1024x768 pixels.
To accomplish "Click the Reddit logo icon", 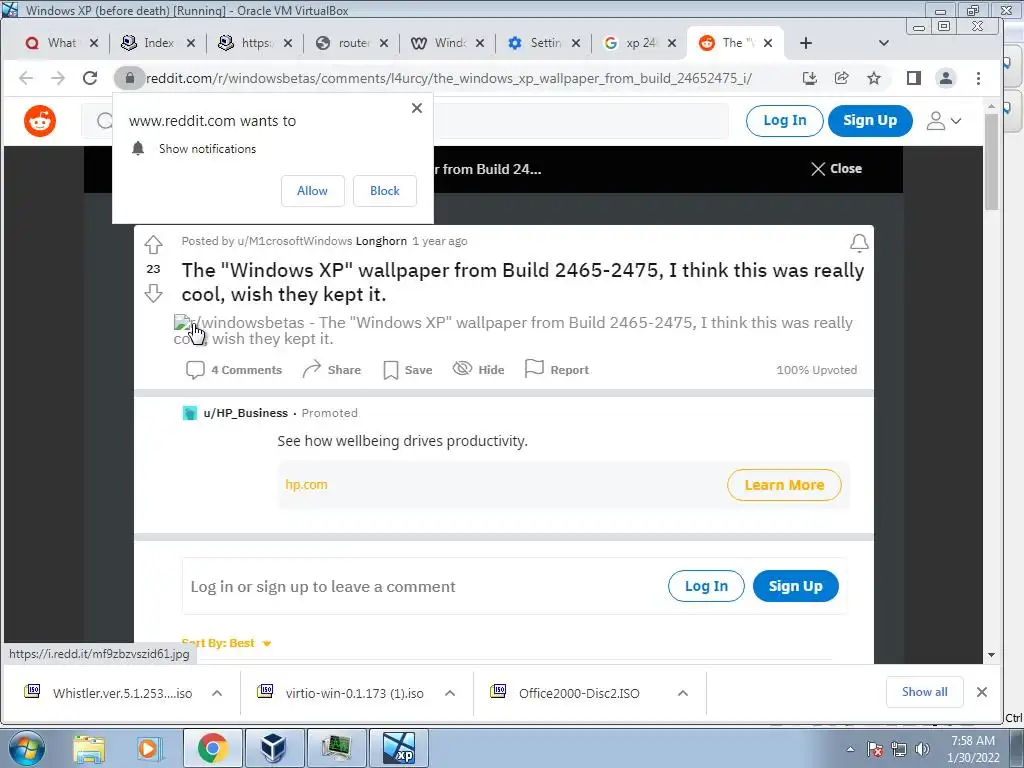I will 40,121.
